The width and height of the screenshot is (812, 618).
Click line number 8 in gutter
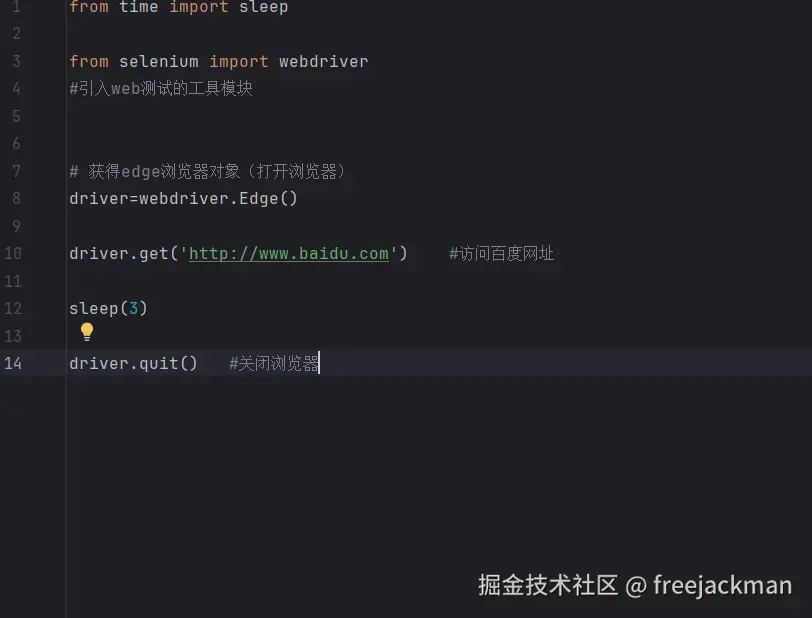[x=16, y=198]
